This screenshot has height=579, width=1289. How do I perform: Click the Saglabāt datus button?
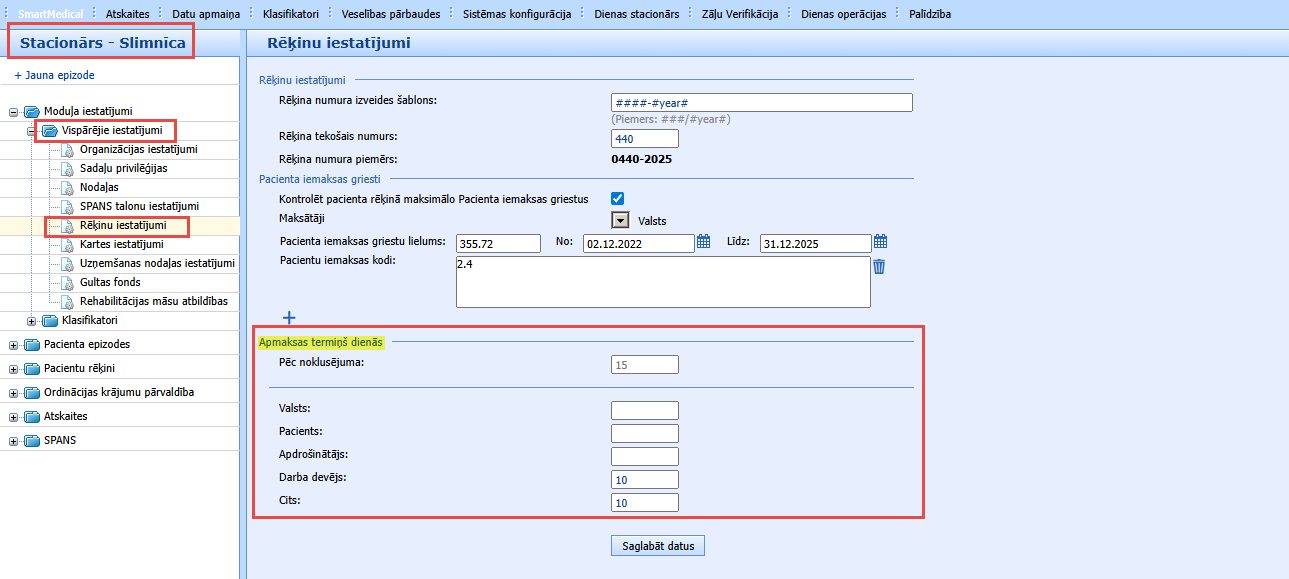coord(658,546)
